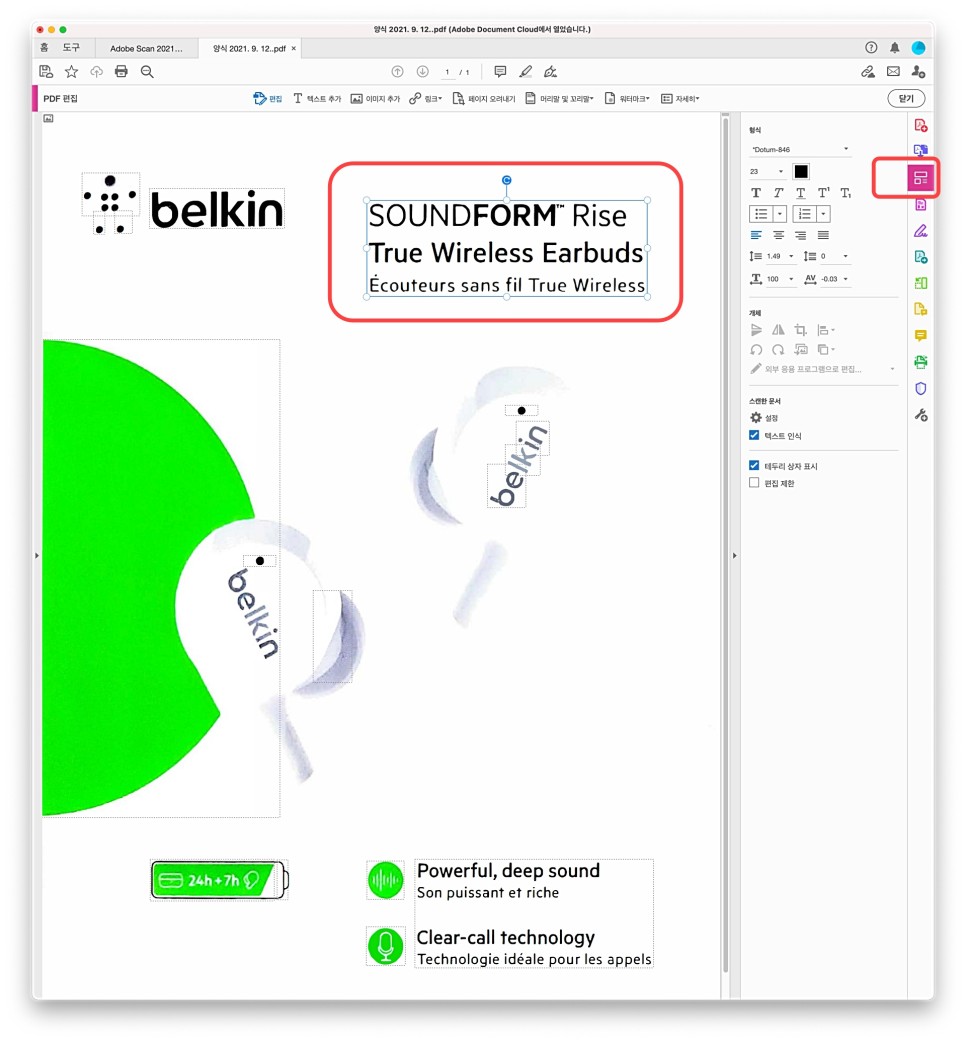The image size is (966, 1042).
Task: Toggle the 테두리 상자 표시 checkbox
Action: (x=753, y=465)
